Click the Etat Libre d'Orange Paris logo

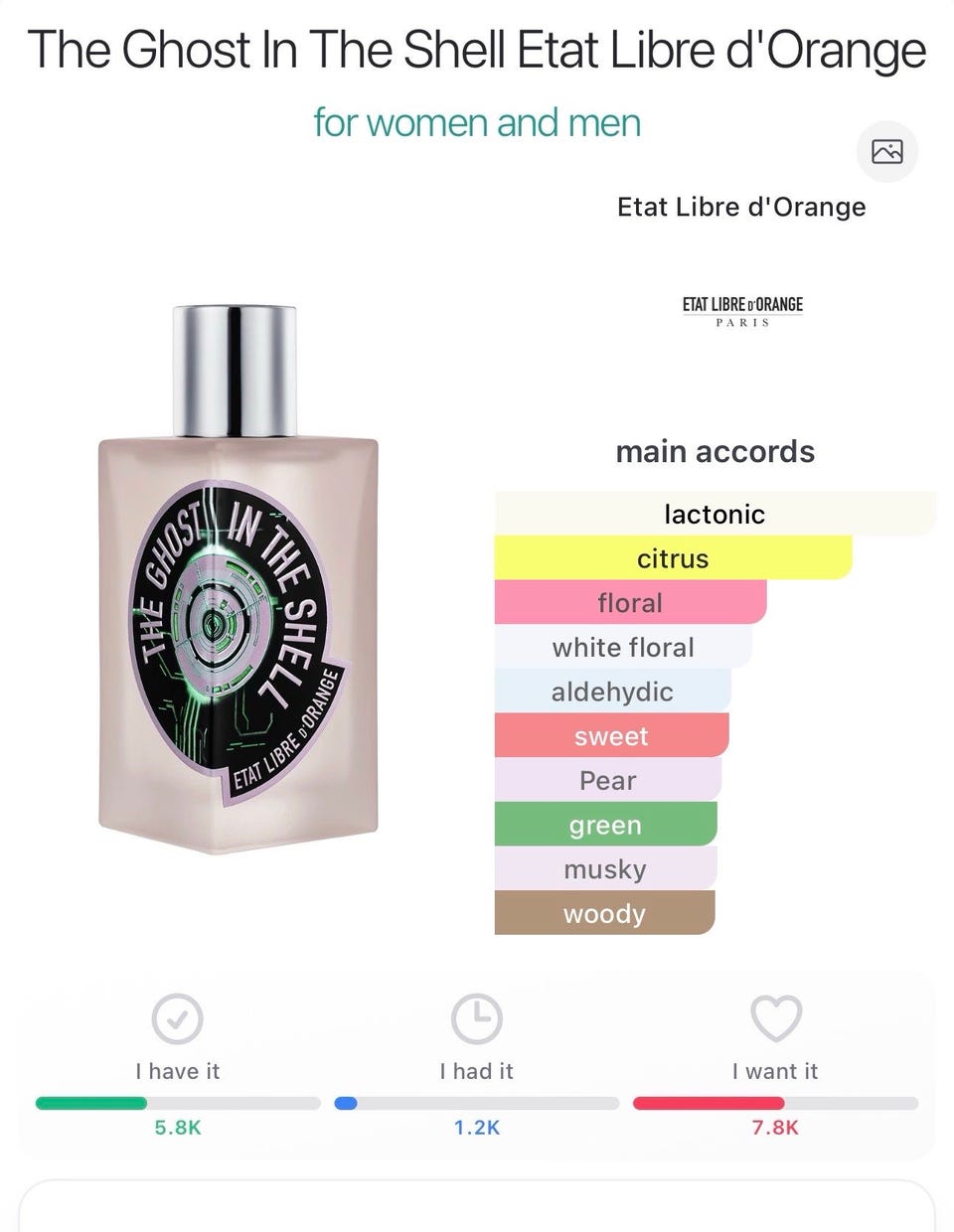click(x=742, y=310)
